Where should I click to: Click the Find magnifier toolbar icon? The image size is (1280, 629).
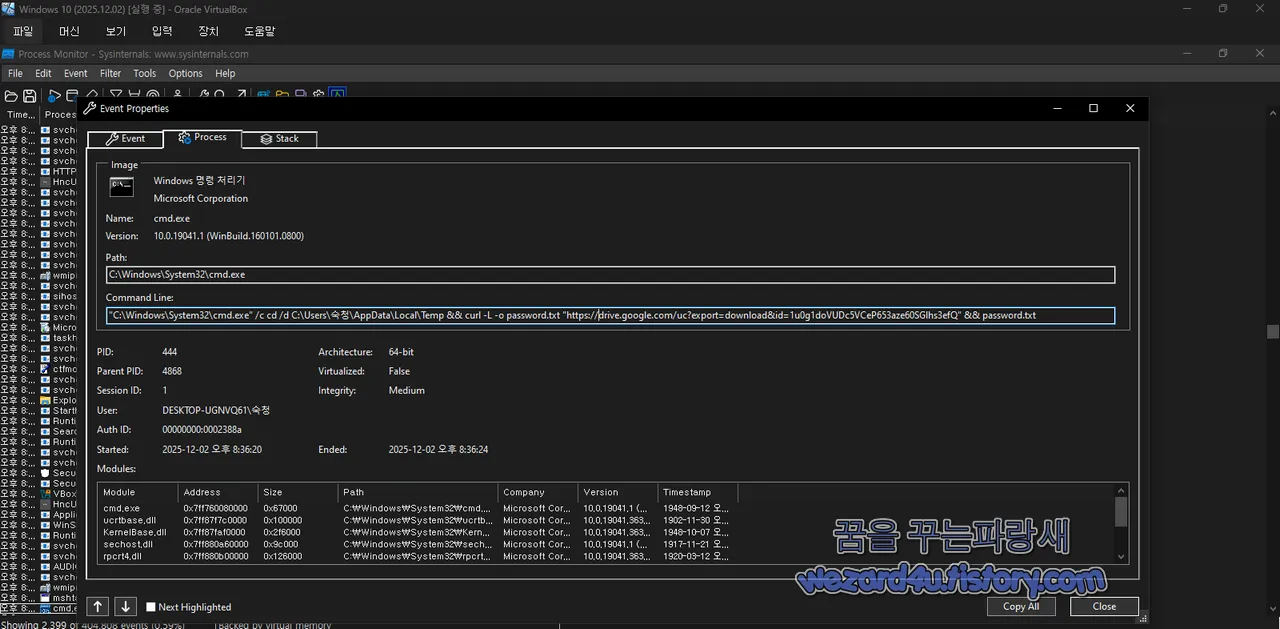point(219,94)
